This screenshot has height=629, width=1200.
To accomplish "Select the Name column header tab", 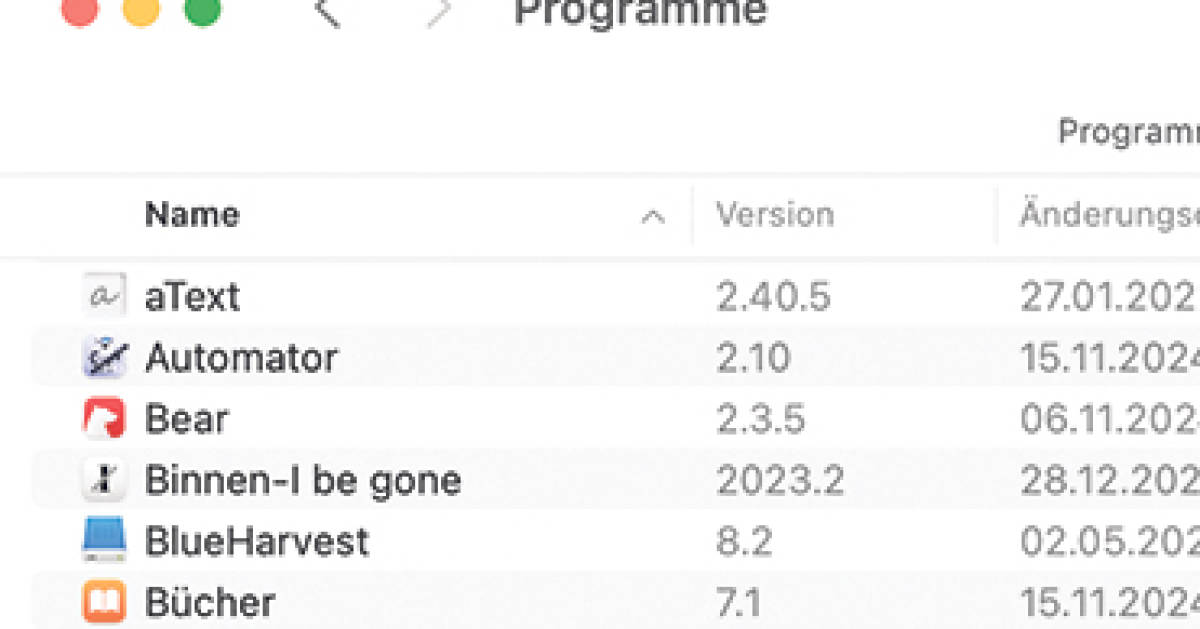I will click(192, 214).
